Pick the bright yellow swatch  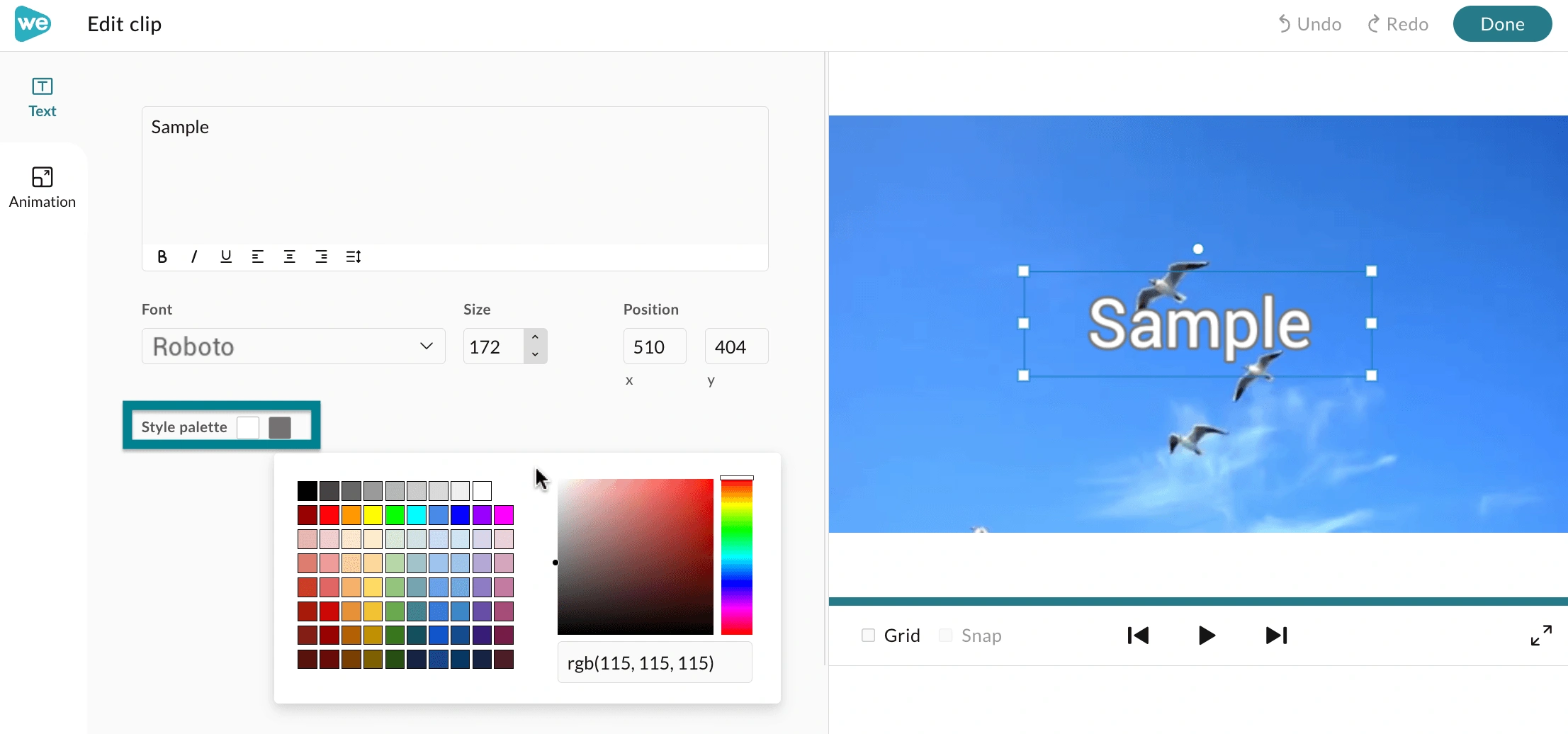(x=373, y=515)
